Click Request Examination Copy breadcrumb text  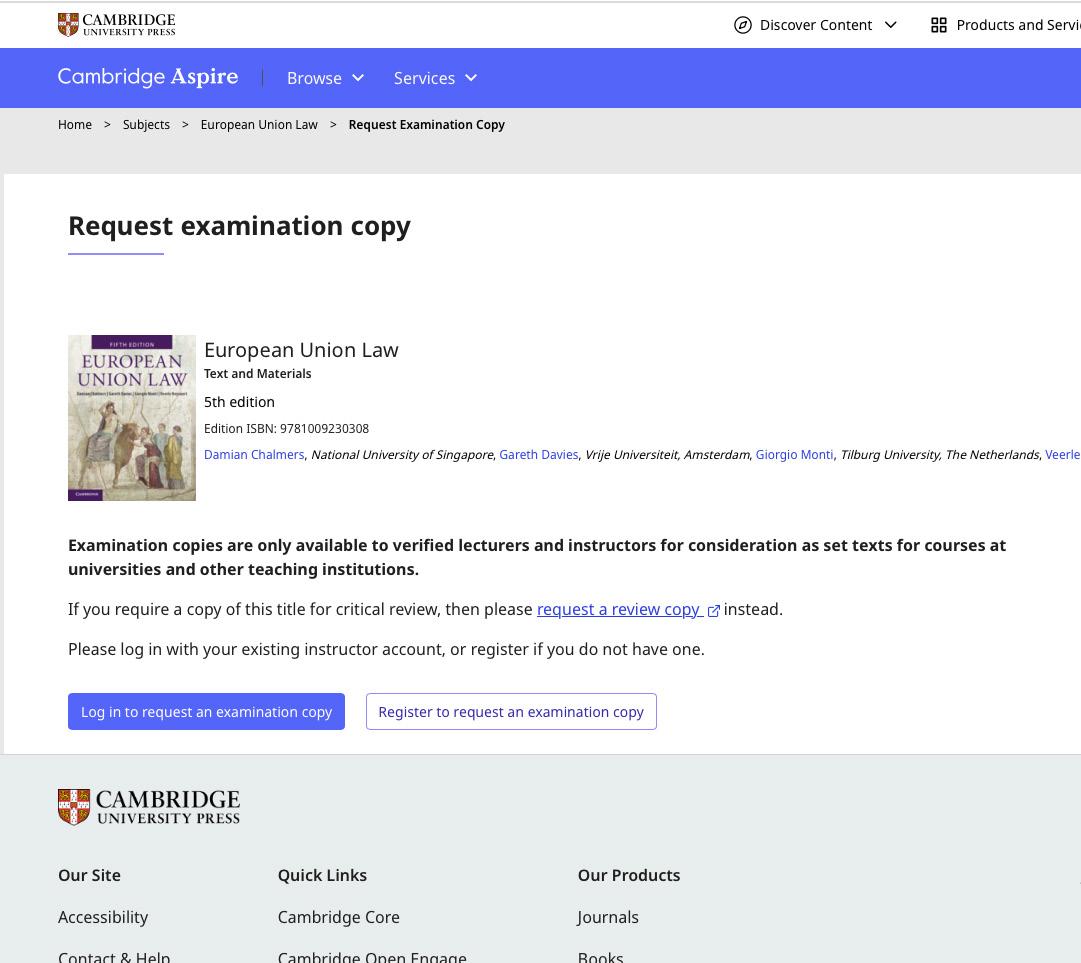coord(427,125)
